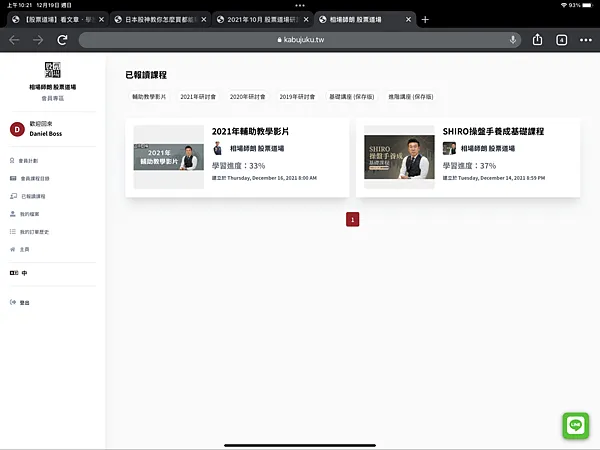
Task: Filter by 輔助教學影片 category
Action: (149, 97)
